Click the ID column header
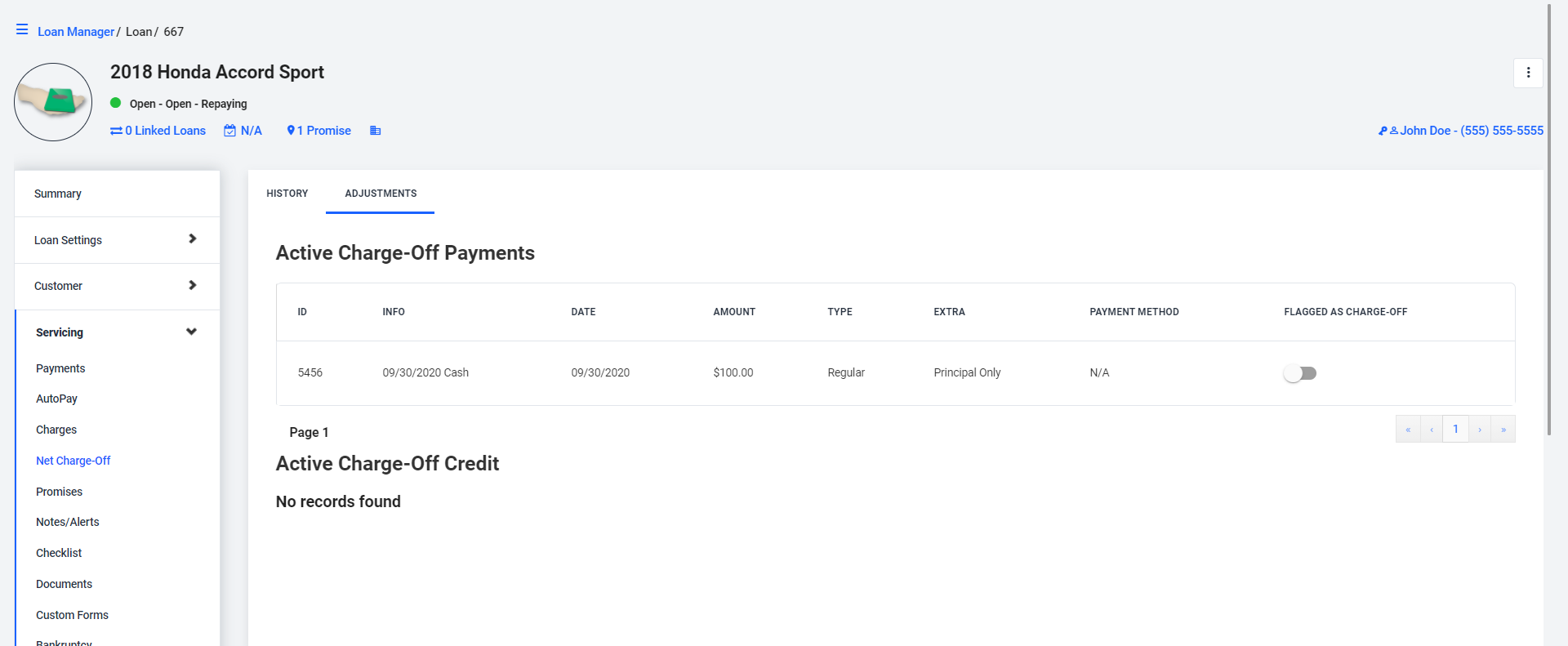This screenshot has width=1568, height=646. (x=302, y=312)
